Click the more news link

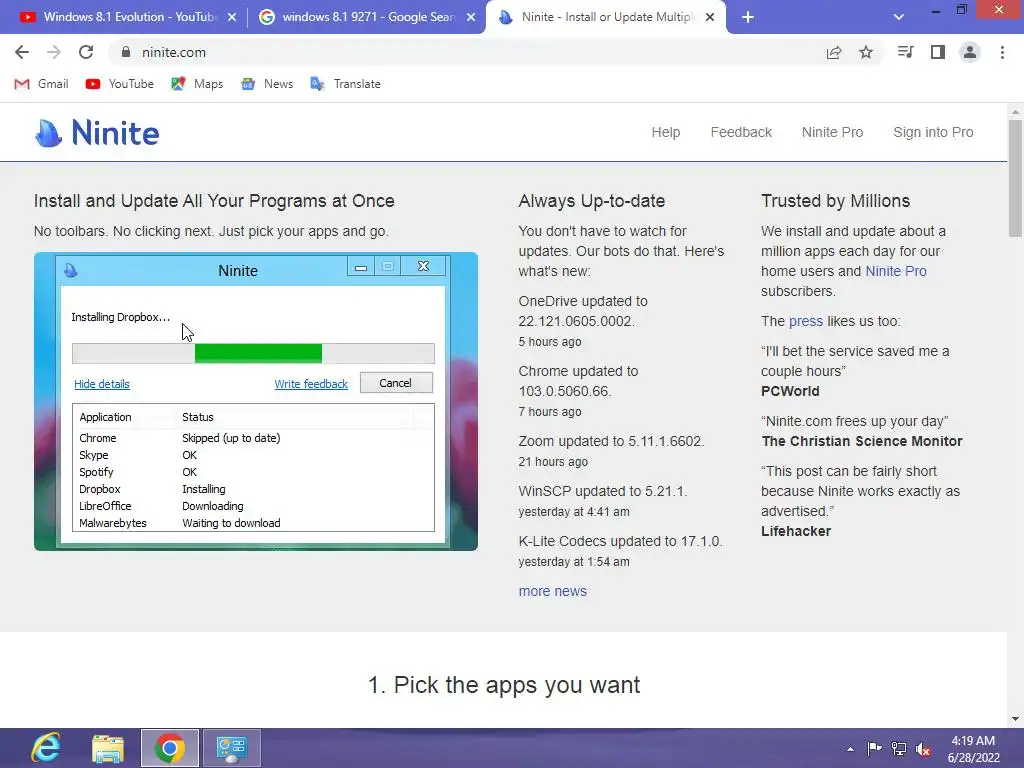552,591
